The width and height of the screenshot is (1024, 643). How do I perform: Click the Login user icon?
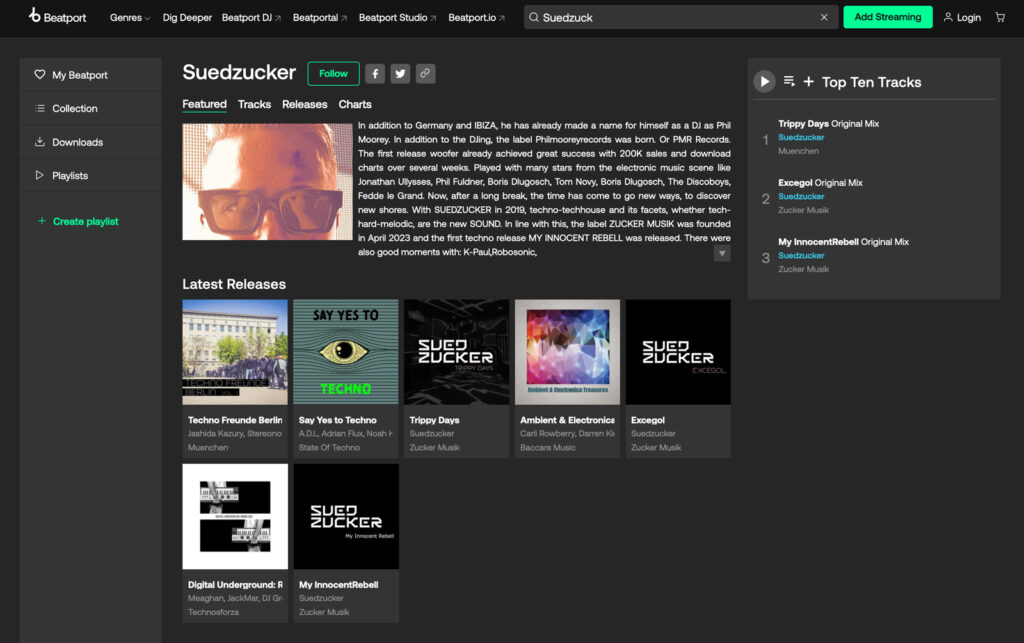(x=948, y=18)
